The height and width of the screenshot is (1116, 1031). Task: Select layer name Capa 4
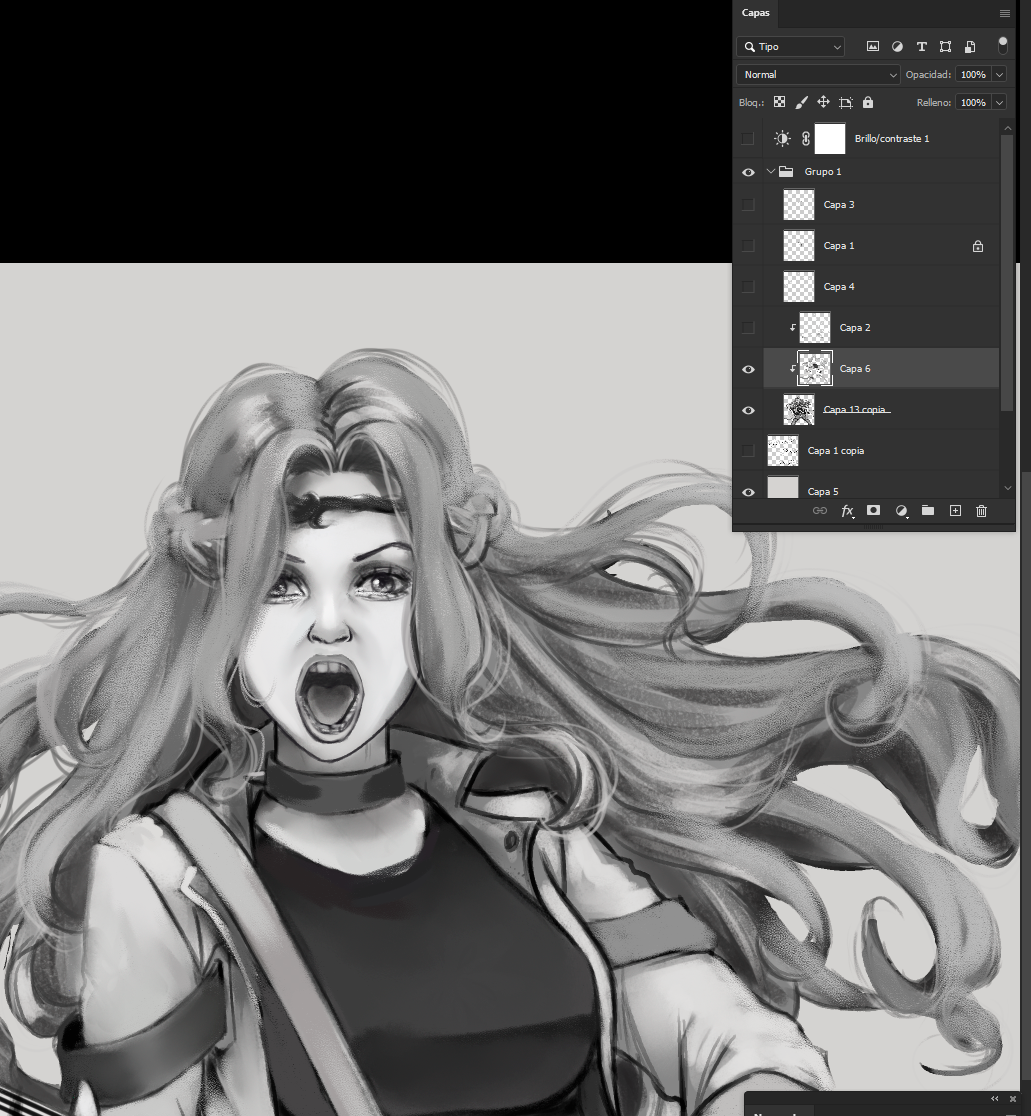[839, 287]
